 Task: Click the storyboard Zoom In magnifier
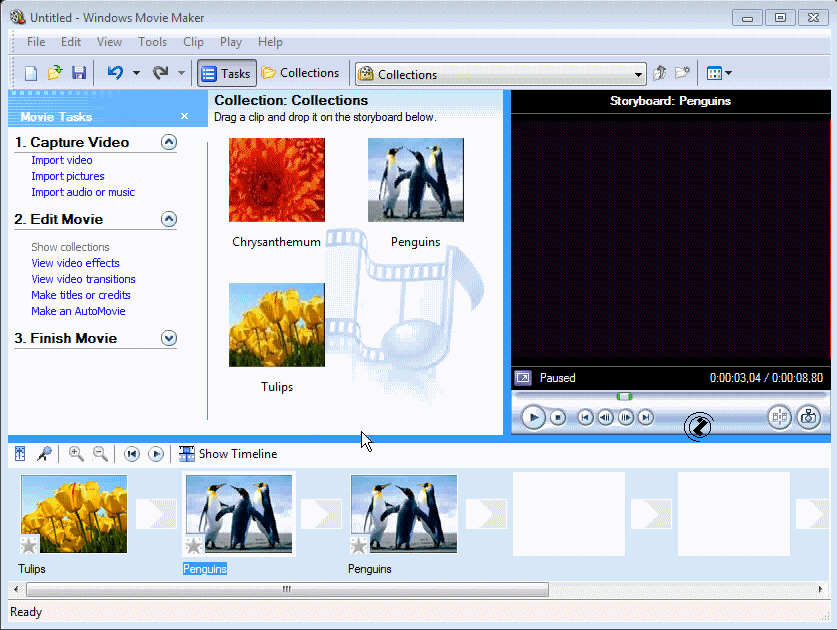pos(76,454)
